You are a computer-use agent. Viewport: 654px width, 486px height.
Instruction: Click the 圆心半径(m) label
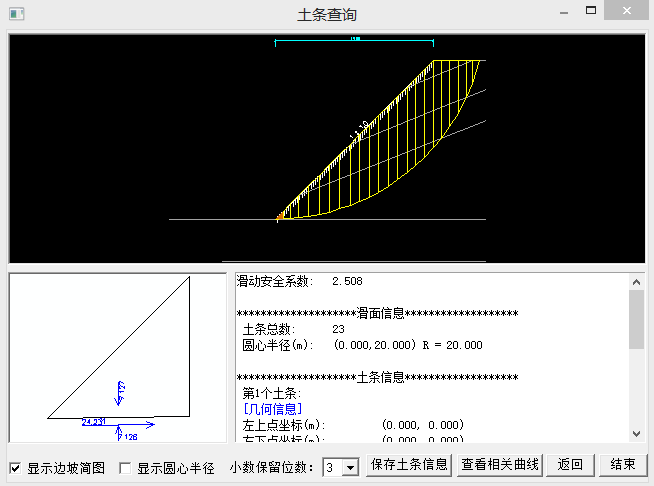278,345
